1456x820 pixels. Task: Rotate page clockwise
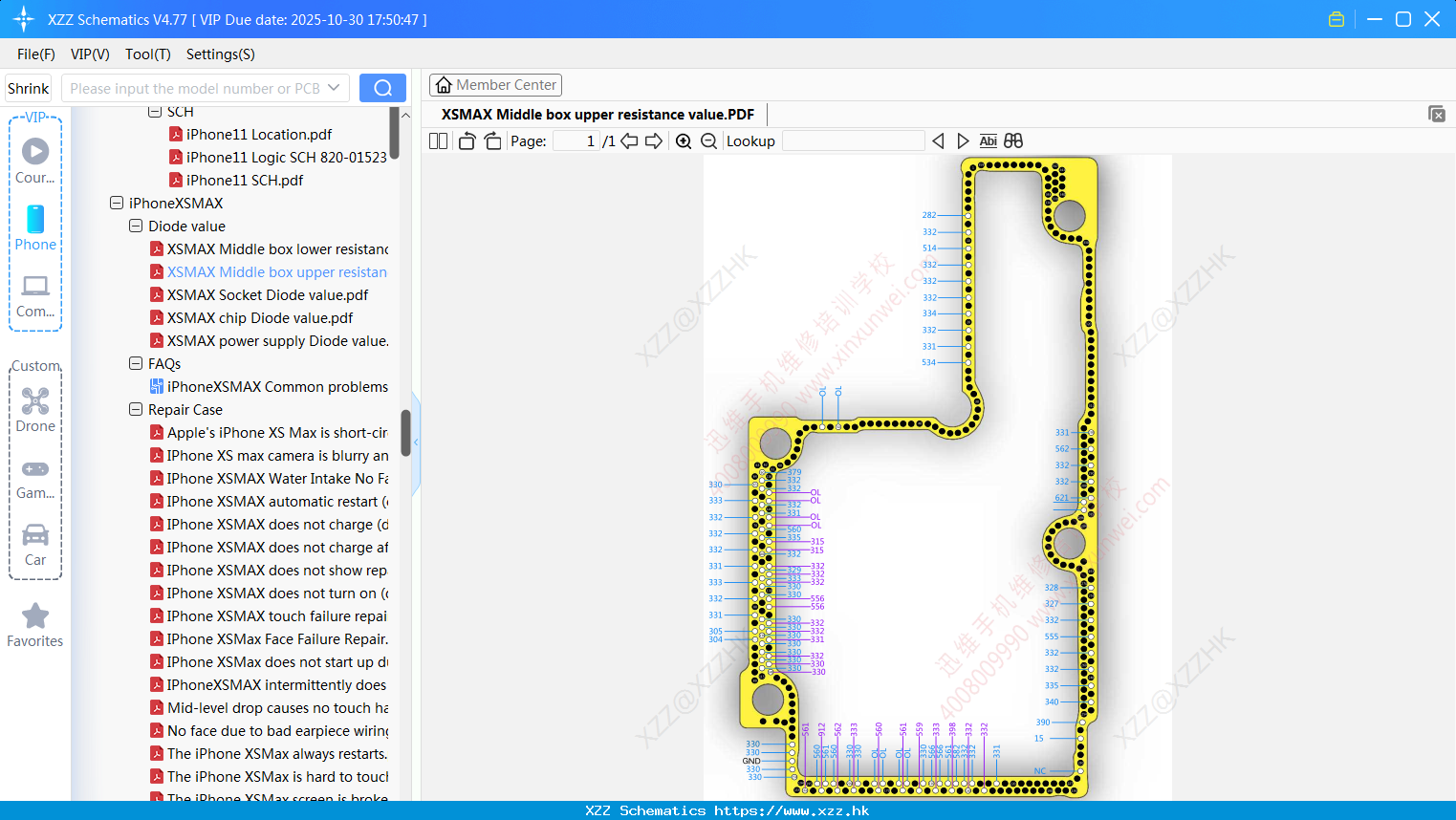coord(492,141)
